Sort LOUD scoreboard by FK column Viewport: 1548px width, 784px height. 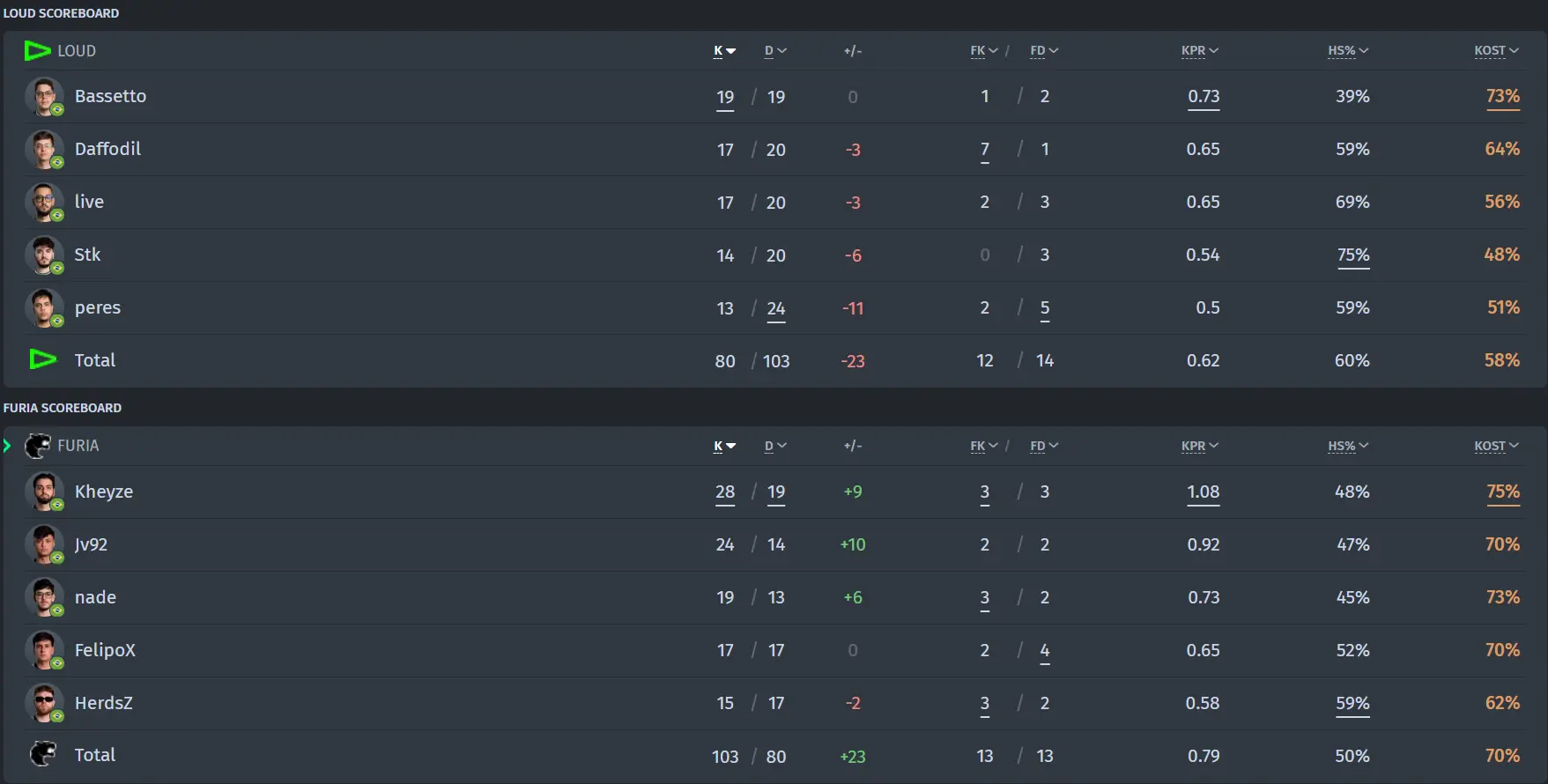[984, 51]
